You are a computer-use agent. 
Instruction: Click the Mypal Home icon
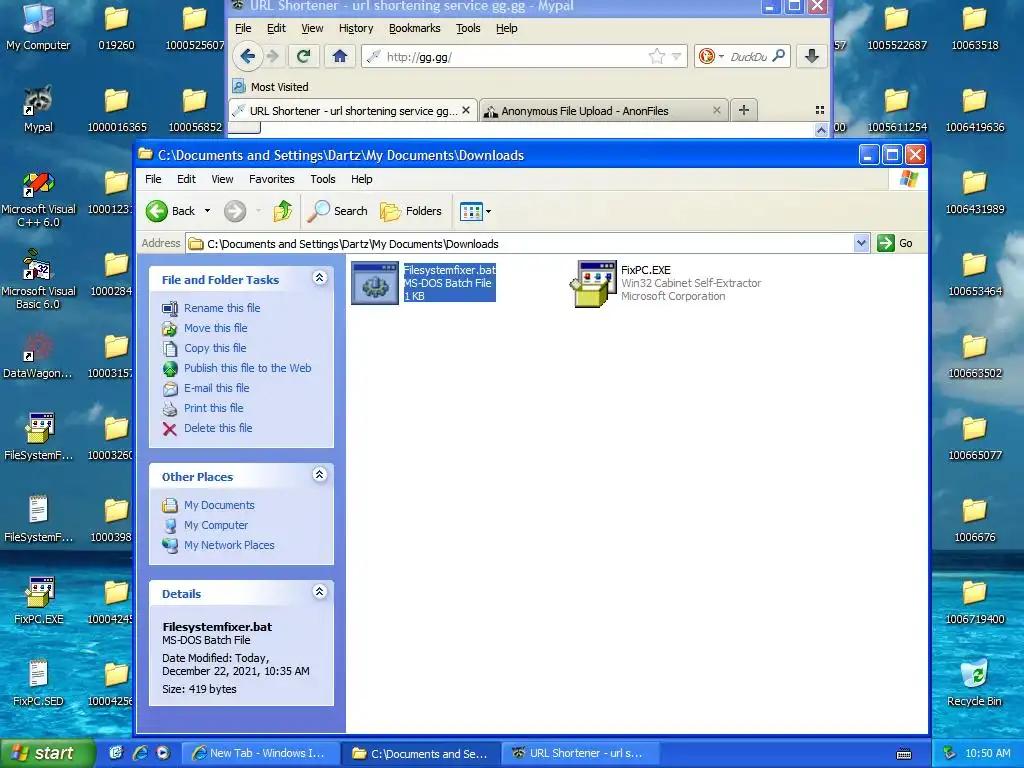[340, 56]
